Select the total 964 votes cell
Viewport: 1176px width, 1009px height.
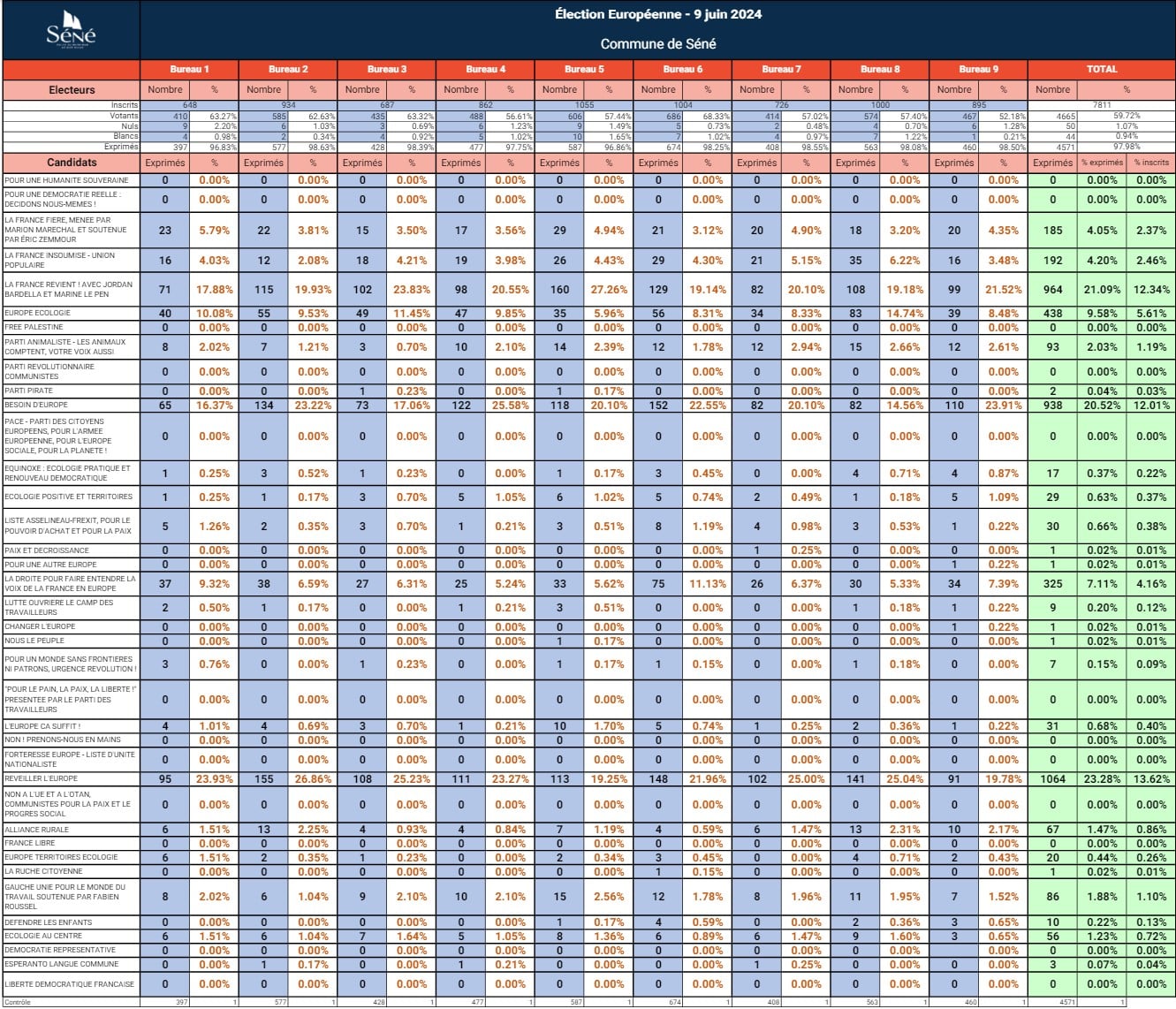click(1052, 290)
